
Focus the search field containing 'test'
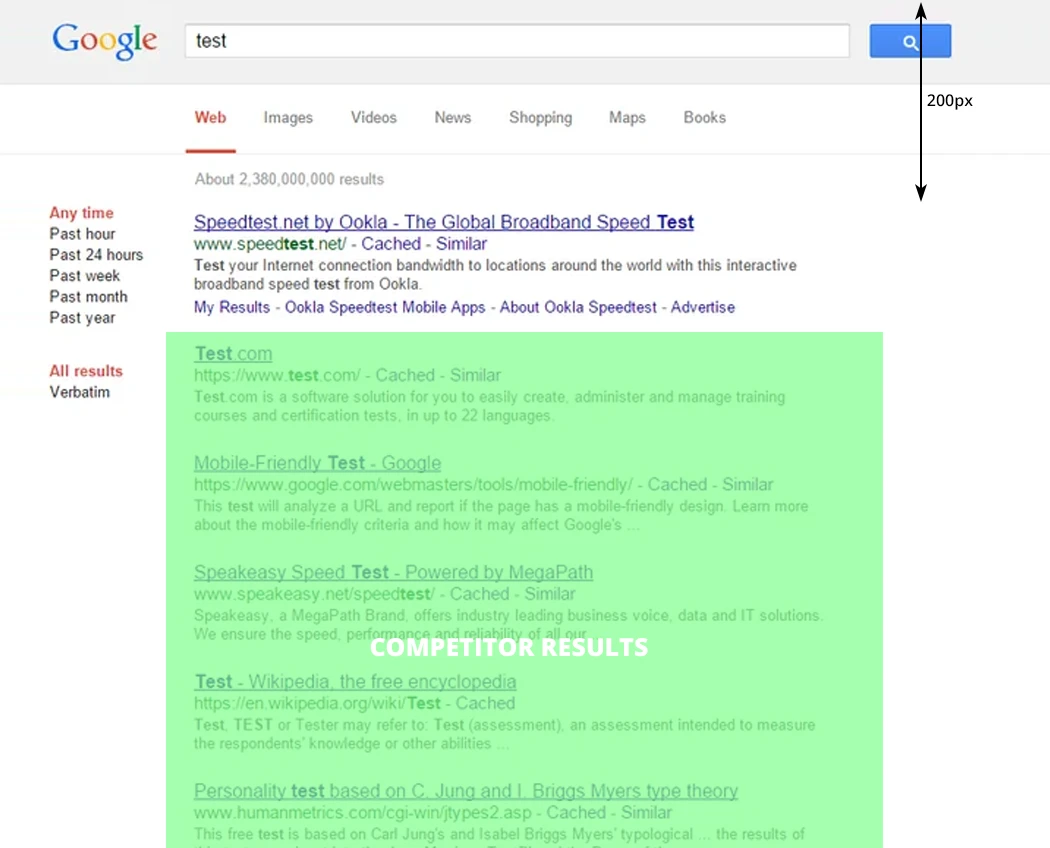[x=517, y=41]
